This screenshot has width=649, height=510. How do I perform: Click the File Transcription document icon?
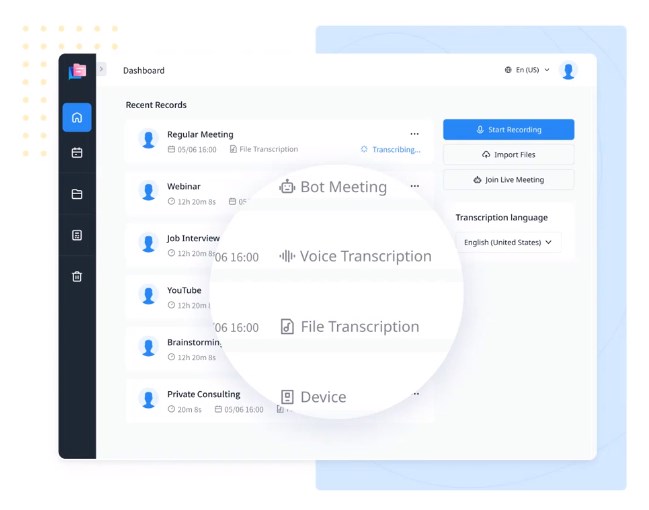click(x=287, y=327)
